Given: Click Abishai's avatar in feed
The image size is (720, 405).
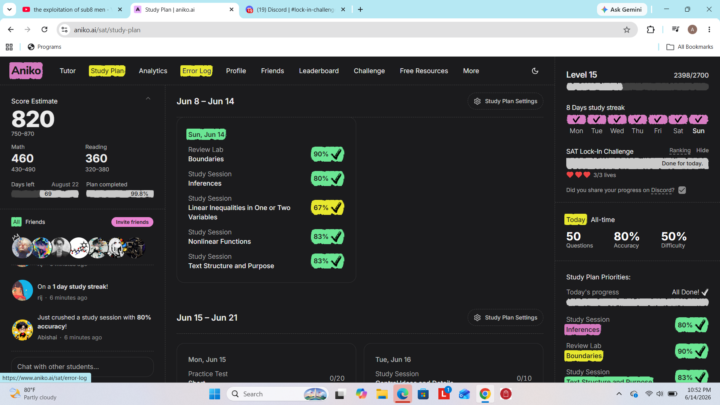Looking at the screenshot, I should coord(22,329).
